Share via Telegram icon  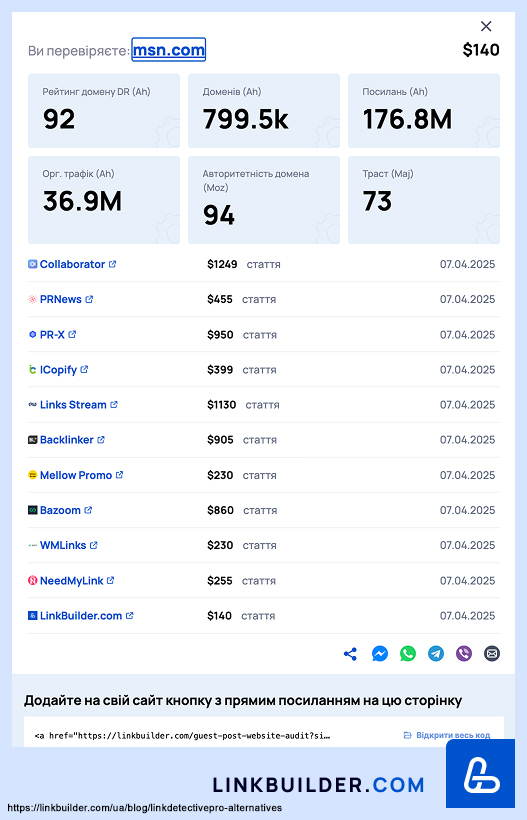(x=436, y=654)
